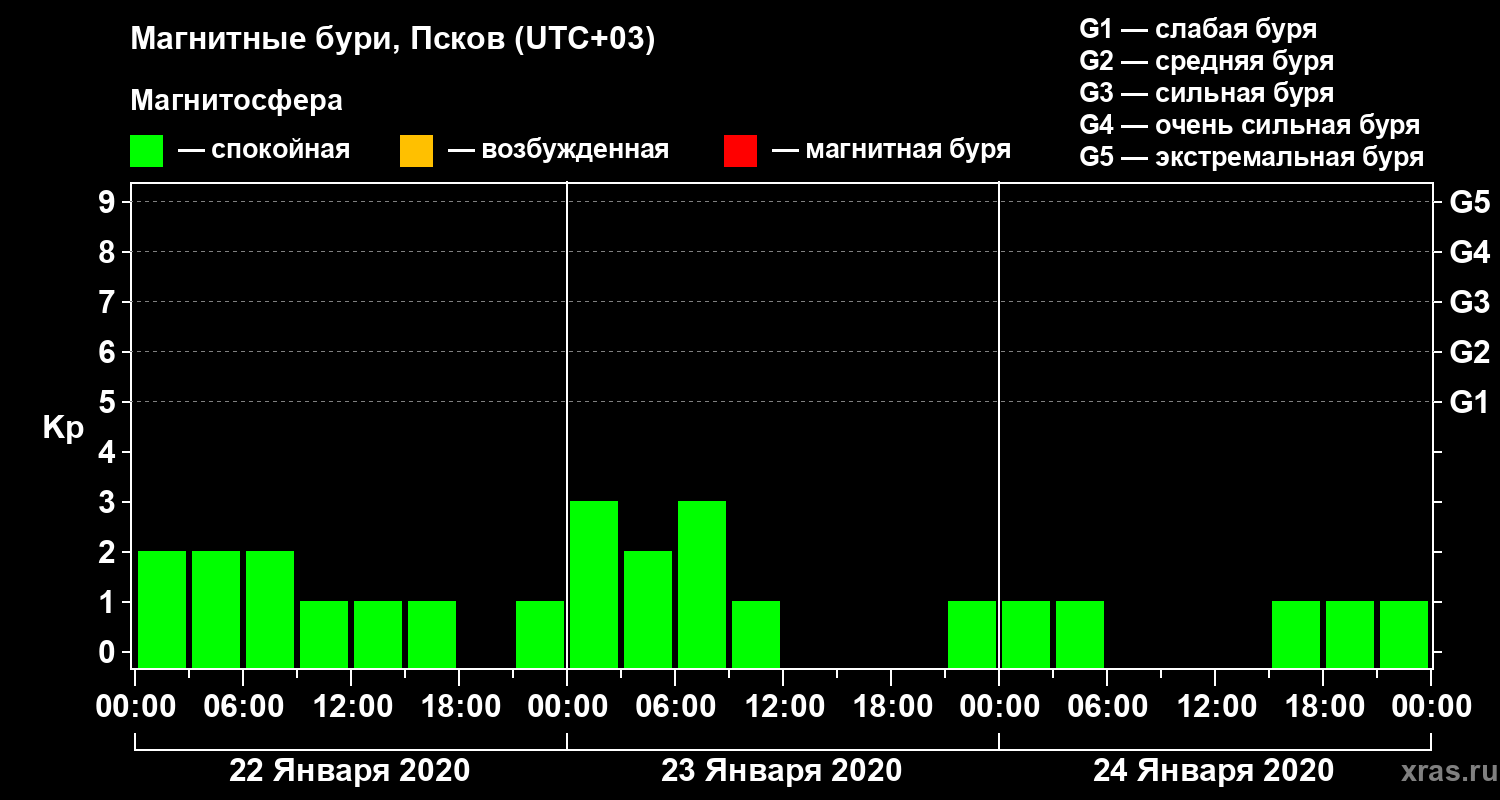
Task: Click the 00:00–03:00 Kp 3 bar on 23 January
Action: pos(594,584)
